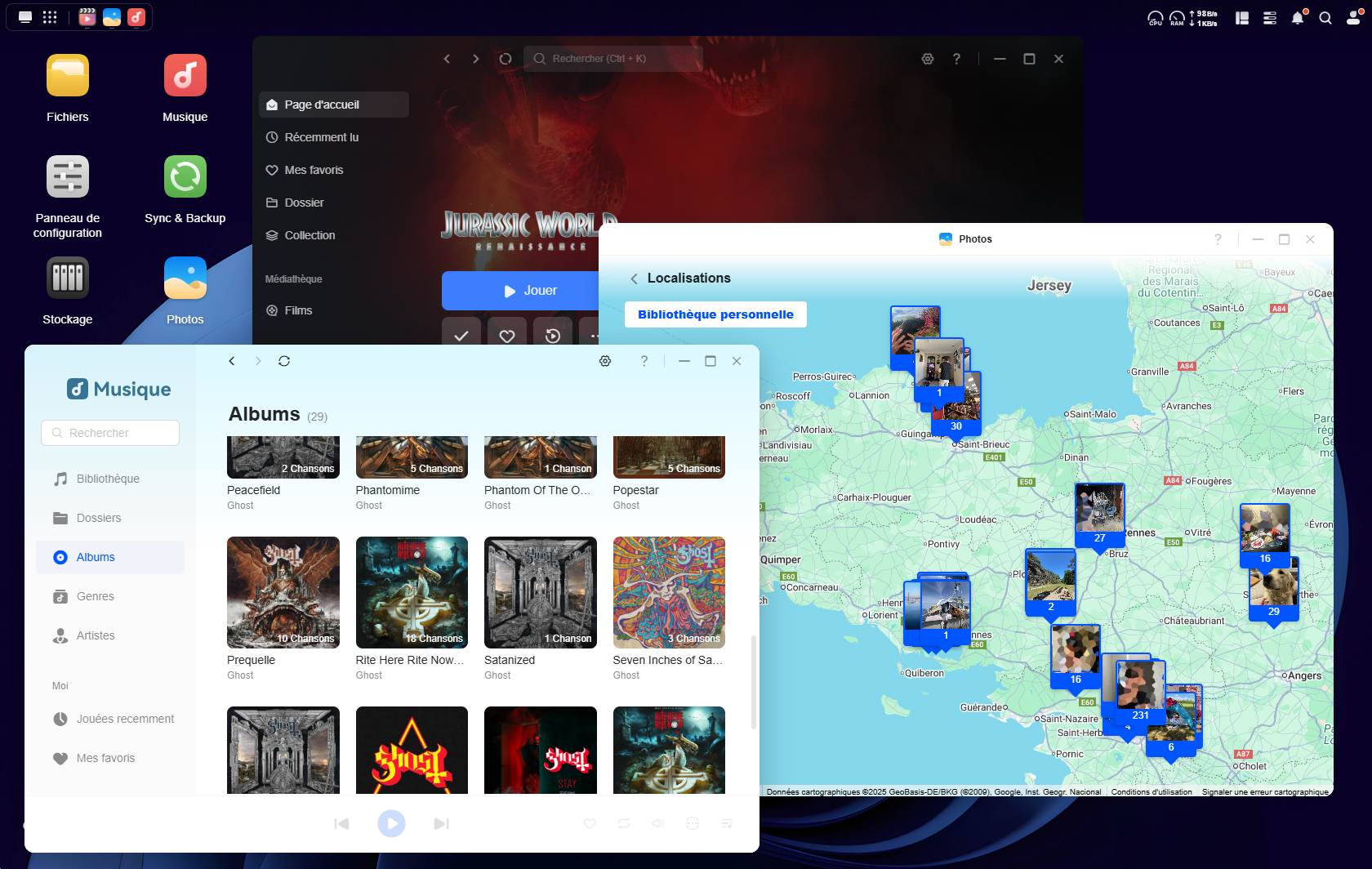Select Page d'accueil in video sidebar
Image resolution: width=1372 pixels, height=869 pixels.
pos(334,105)
